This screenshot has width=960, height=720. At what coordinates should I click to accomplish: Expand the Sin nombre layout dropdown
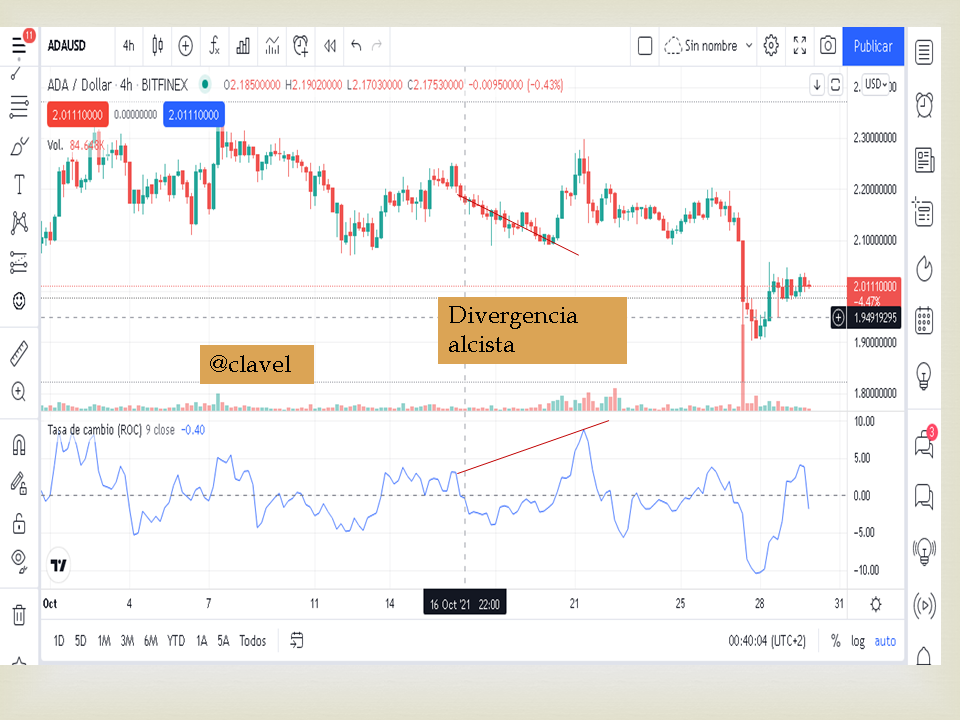pyautogui.click(x=749, y=46)
